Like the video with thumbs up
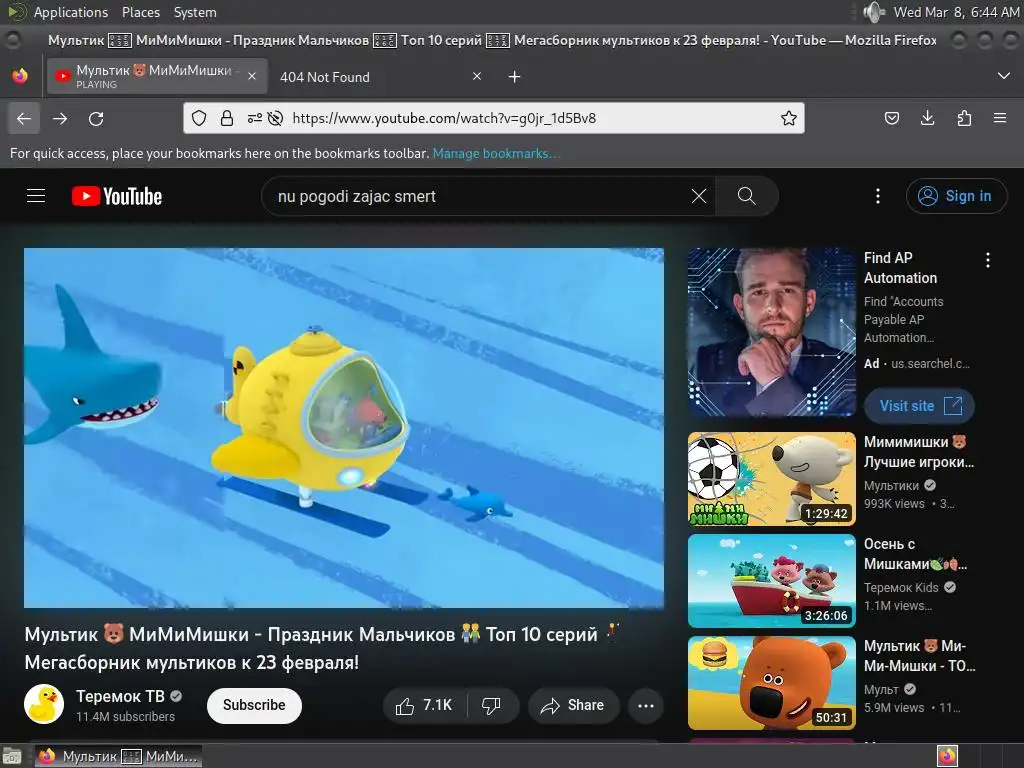The width and height of the screenshot is (1024, 768). pos(425,705)
